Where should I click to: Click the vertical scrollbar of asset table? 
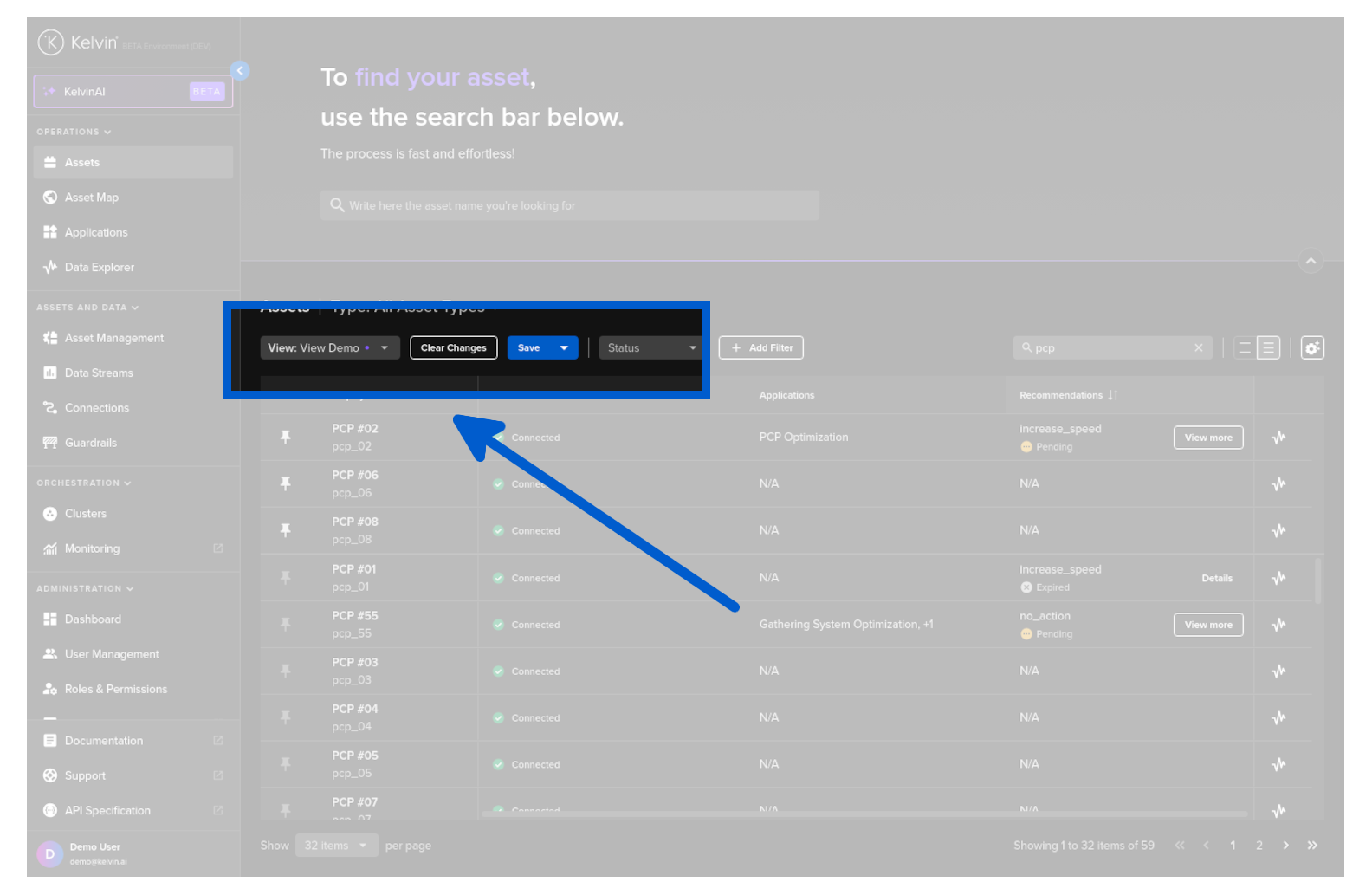coord(1317,580)
